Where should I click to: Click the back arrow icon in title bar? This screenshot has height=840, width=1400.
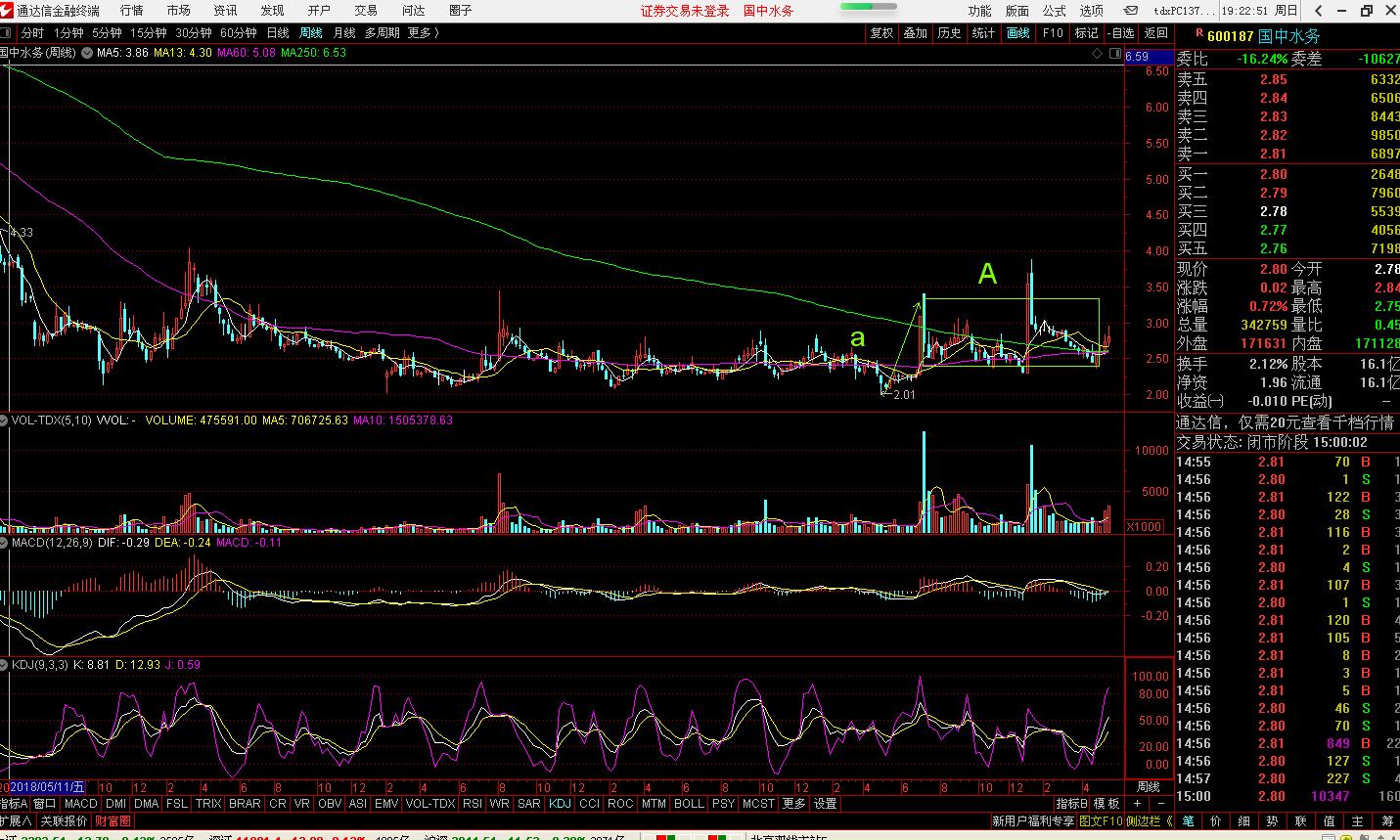[x=1319, y=11]
